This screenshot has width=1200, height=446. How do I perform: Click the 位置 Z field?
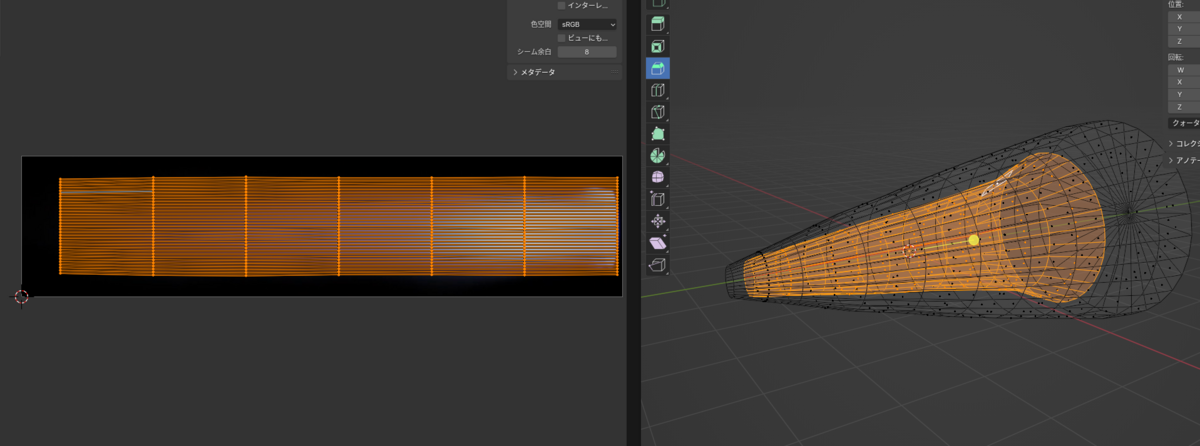pyautogui.click(x=1184, y=43)
